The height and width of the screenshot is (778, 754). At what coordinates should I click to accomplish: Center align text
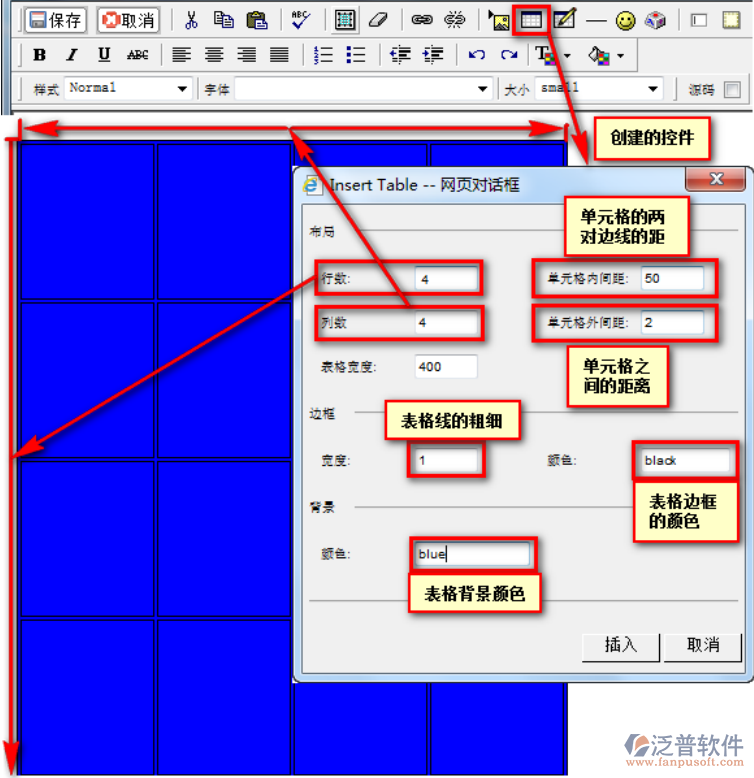click(214, 55)
